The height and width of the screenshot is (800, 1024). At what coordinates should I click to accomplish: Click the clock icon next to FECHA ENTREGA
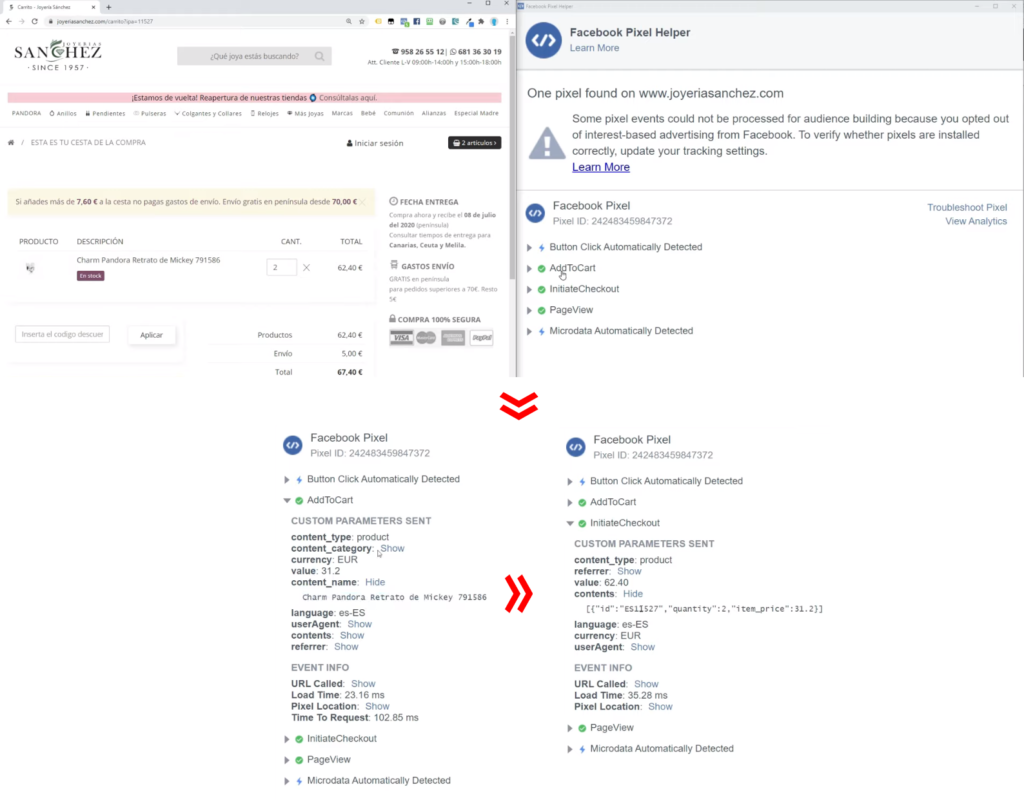pyautogui.click(x=393, y=202)
